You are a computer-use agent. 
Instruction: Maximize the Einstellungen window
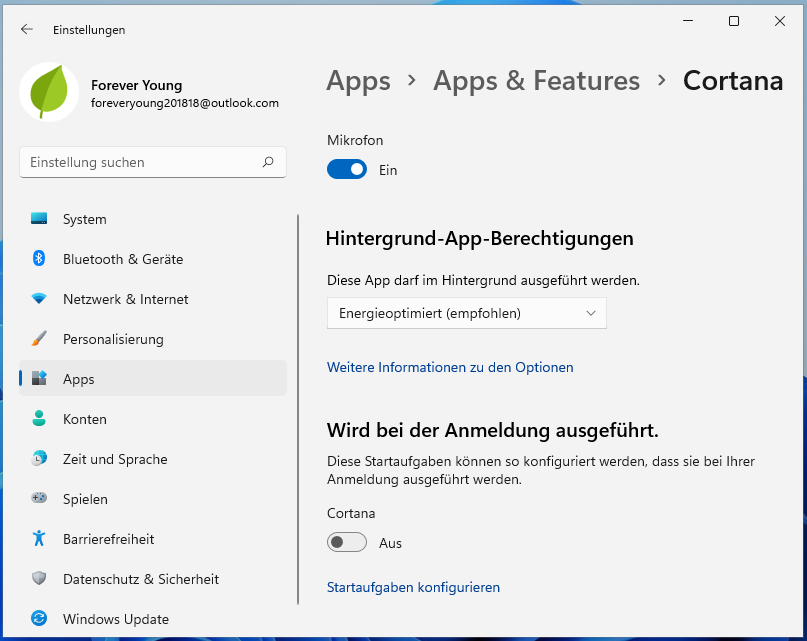[x=734, y=21]
